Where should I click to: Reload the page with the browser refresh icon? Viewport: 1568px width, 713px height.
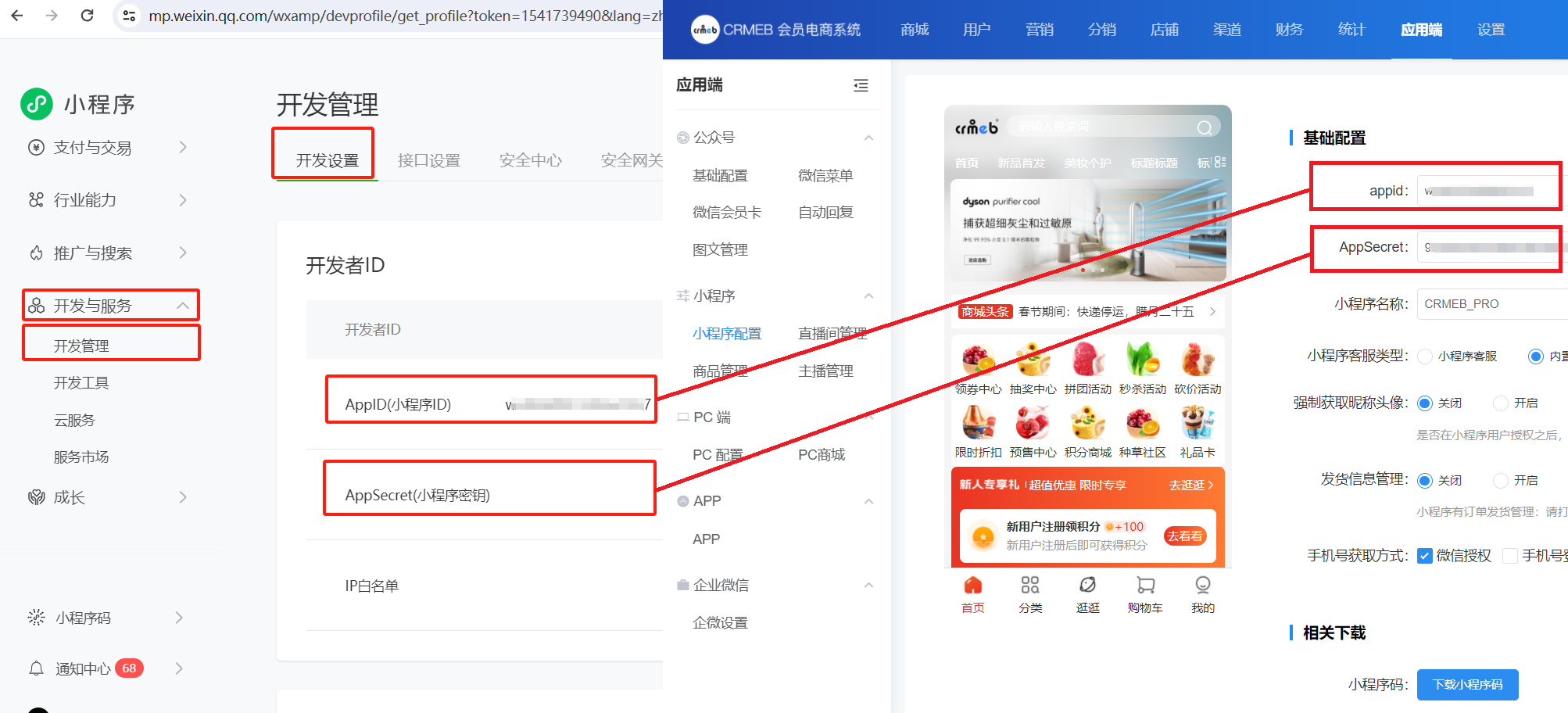pos(88,16)
